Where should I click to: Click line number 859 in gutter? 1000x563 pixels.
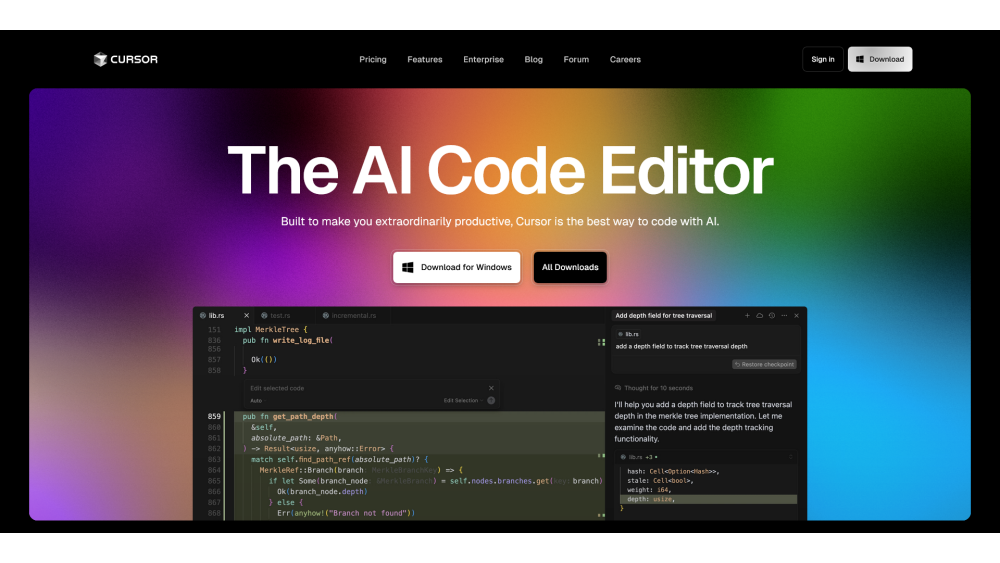click(x=214, y=416)
